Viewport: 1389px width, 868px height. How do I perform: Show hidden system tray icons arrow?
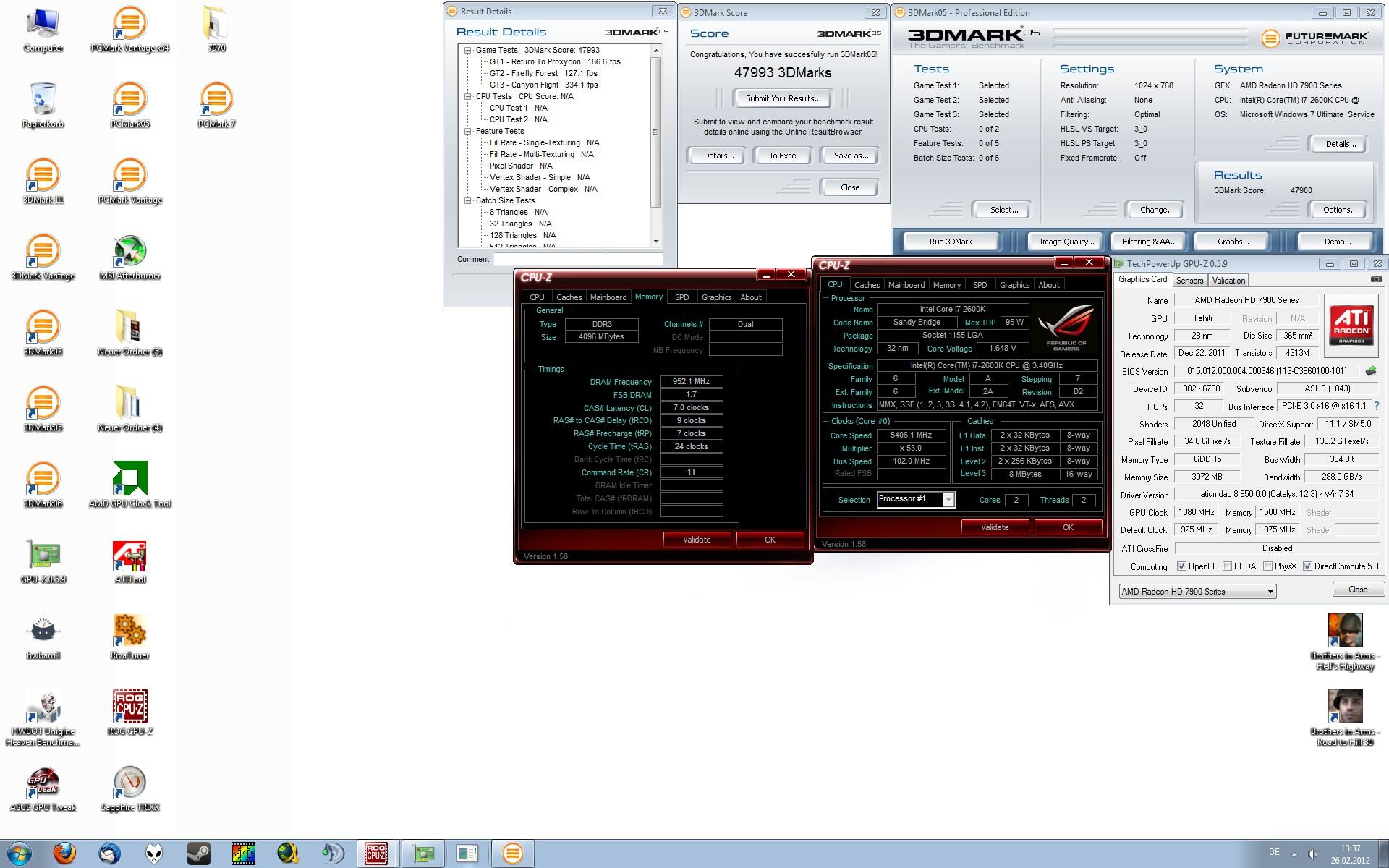pyautogui.click(x=1294, y=854)
